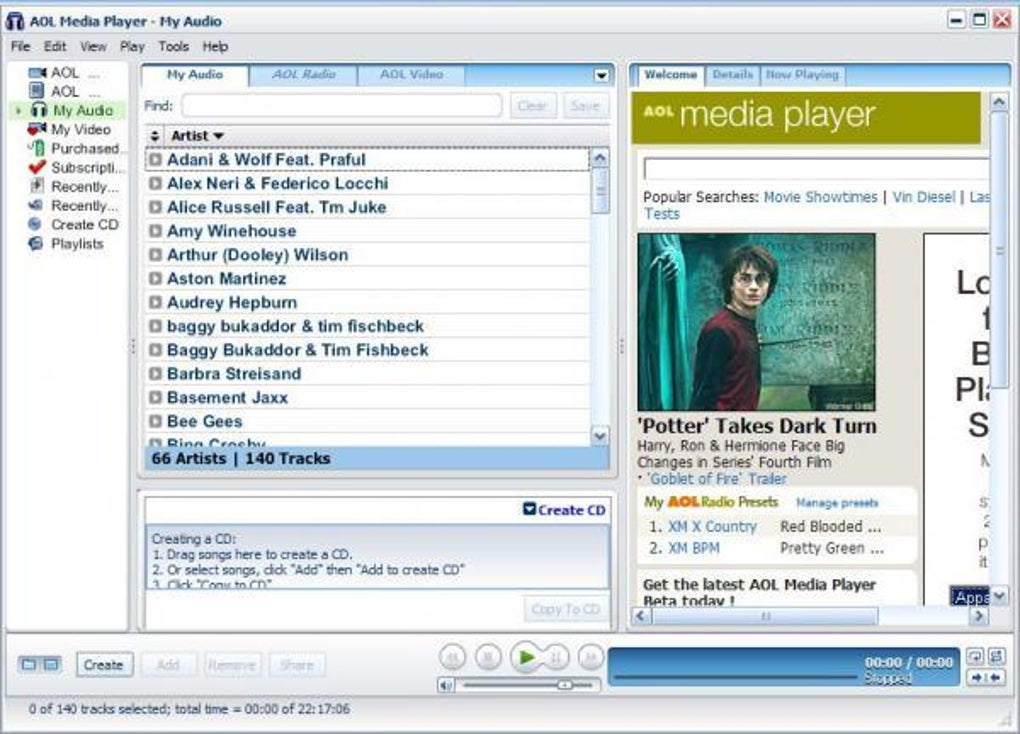The height and width of the screenshot is (734, 1020).
Task: Open the Artist column dropdown
Action: pyautogui.click(x=219, y=136)
